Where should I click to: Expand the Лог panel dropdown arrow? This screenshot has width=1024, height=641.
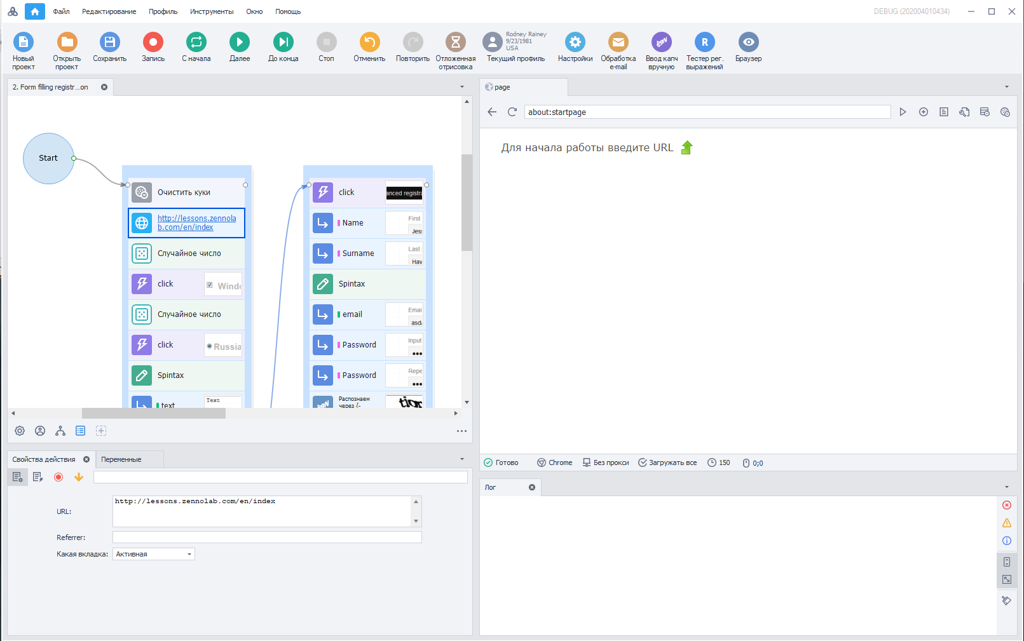(x=1007, y=487)
